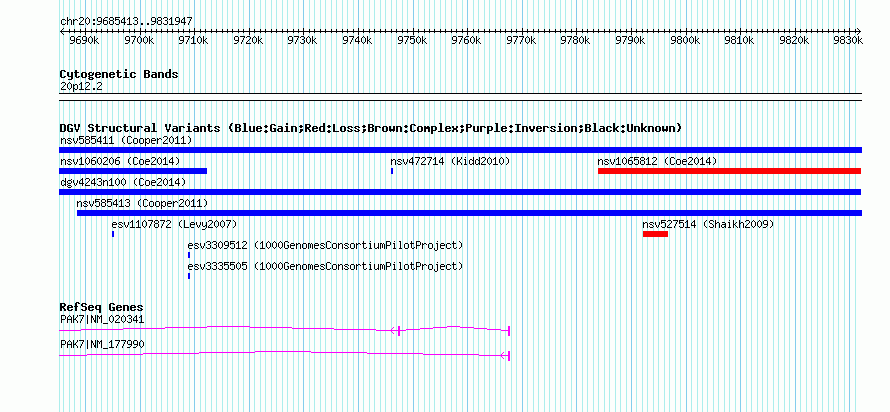Click the 9780k ruler tick label
The height and width of the screenshot is (412, 890).
tap(576, 40)
